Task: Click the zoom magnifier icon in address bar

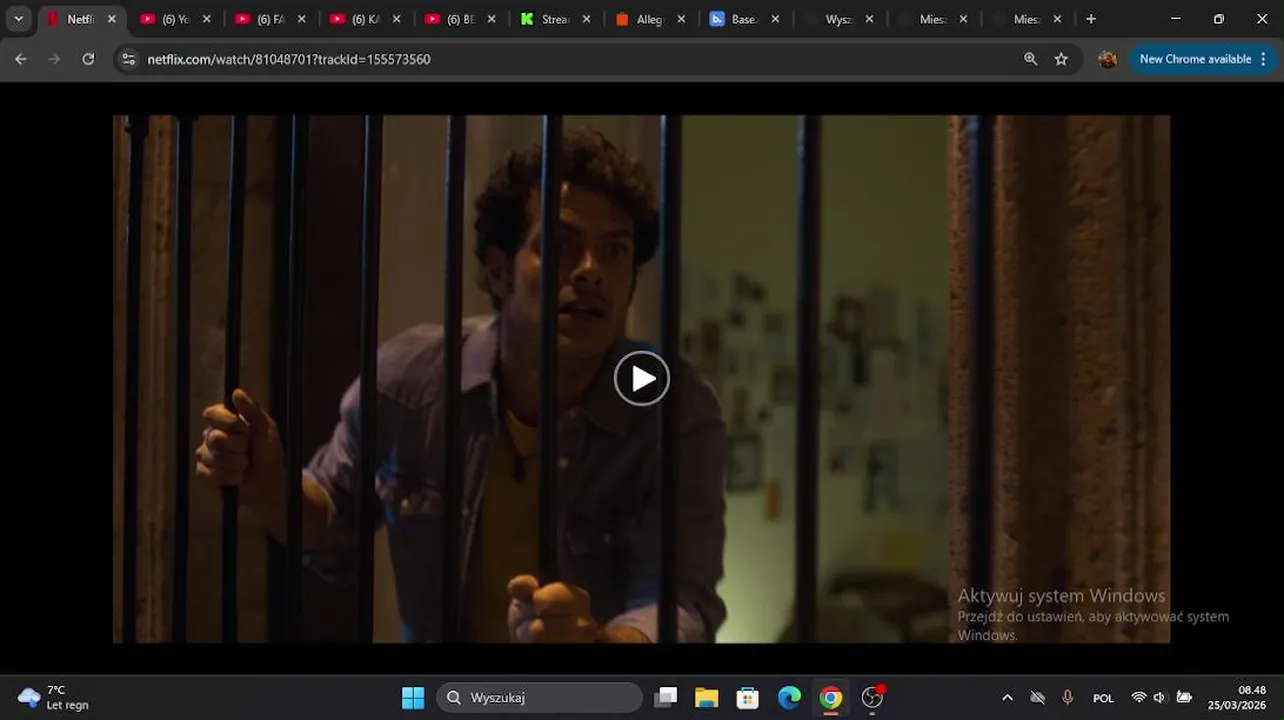Action: (x=1030, y=59)
